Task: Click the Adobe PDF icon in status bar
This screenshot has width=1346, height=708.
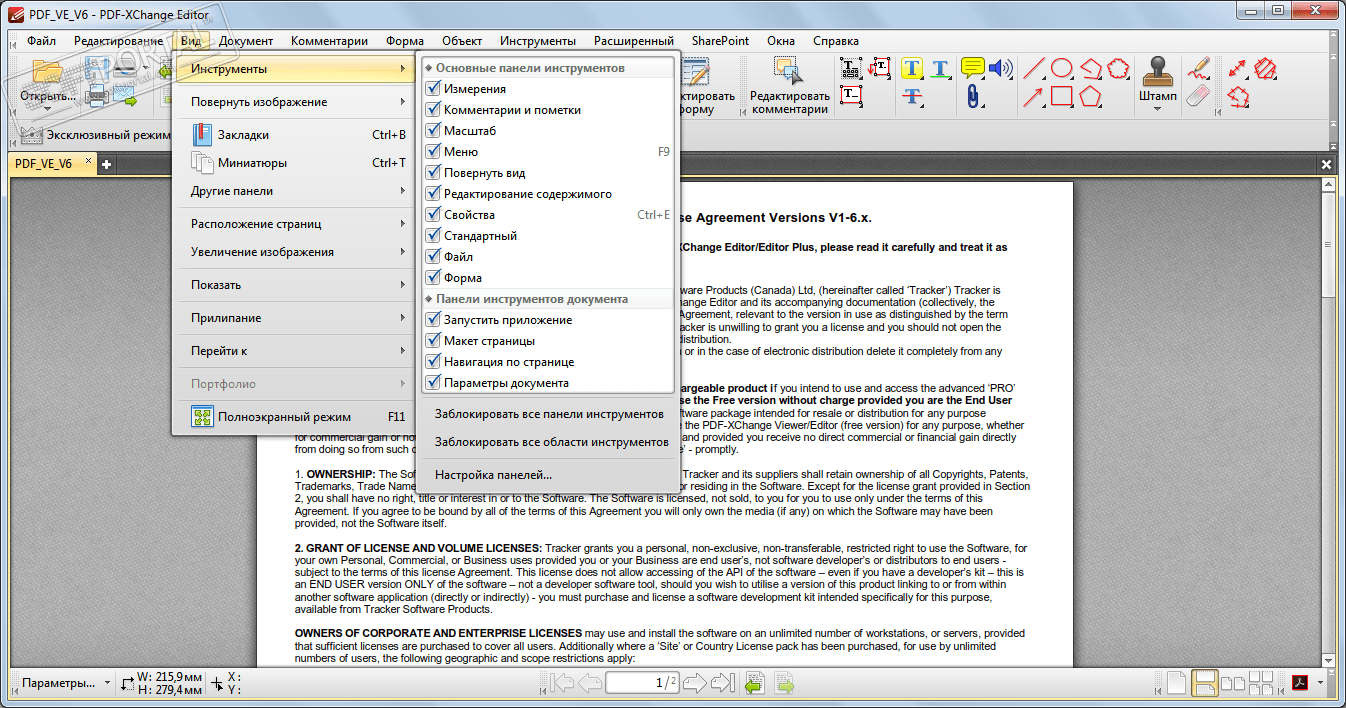Action: click(x=1301, y=683)
